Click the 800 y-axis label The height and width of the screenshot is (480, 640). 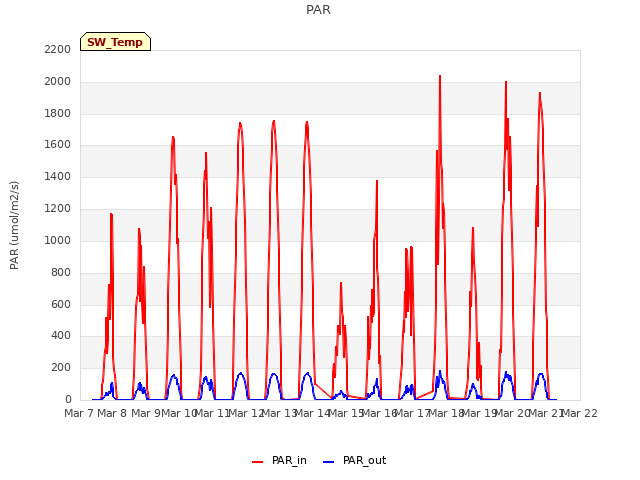click(x=61, y=272)
